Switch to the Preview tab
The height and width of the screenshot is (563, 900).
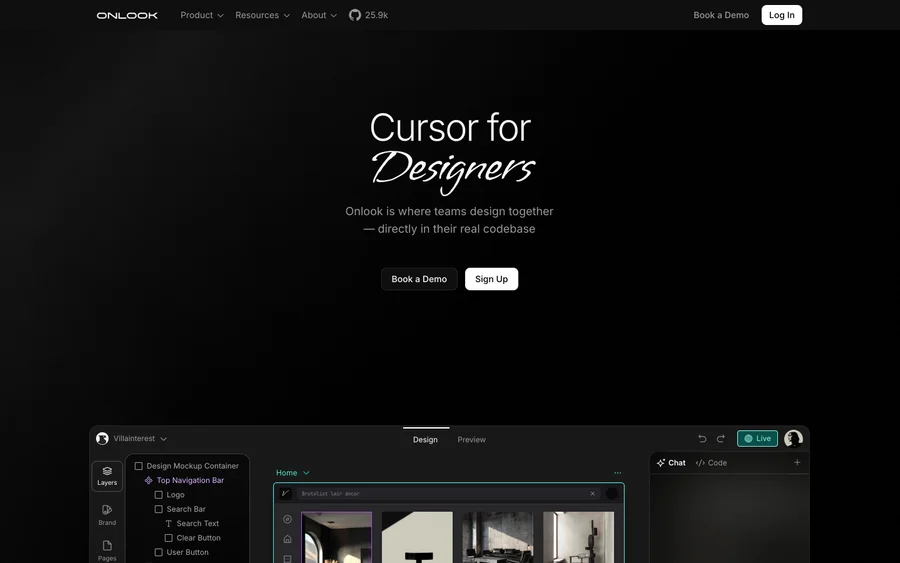pos(471,440)
